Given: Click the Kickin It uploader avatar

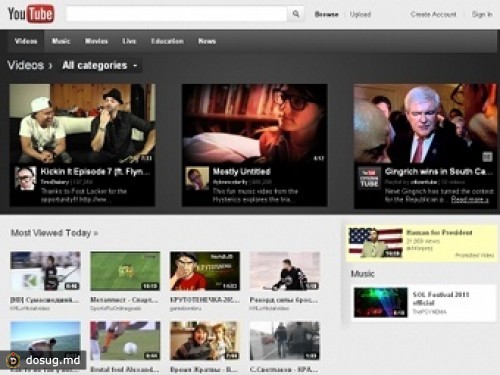Looking at the screenshot, I should coord(25,178).
